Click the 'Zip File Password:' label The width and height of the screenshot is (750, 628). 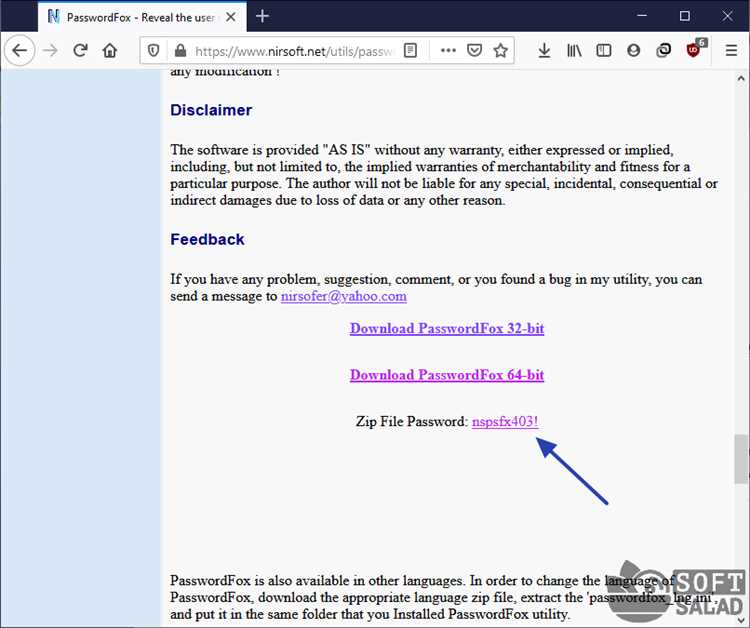click(412, 421)
